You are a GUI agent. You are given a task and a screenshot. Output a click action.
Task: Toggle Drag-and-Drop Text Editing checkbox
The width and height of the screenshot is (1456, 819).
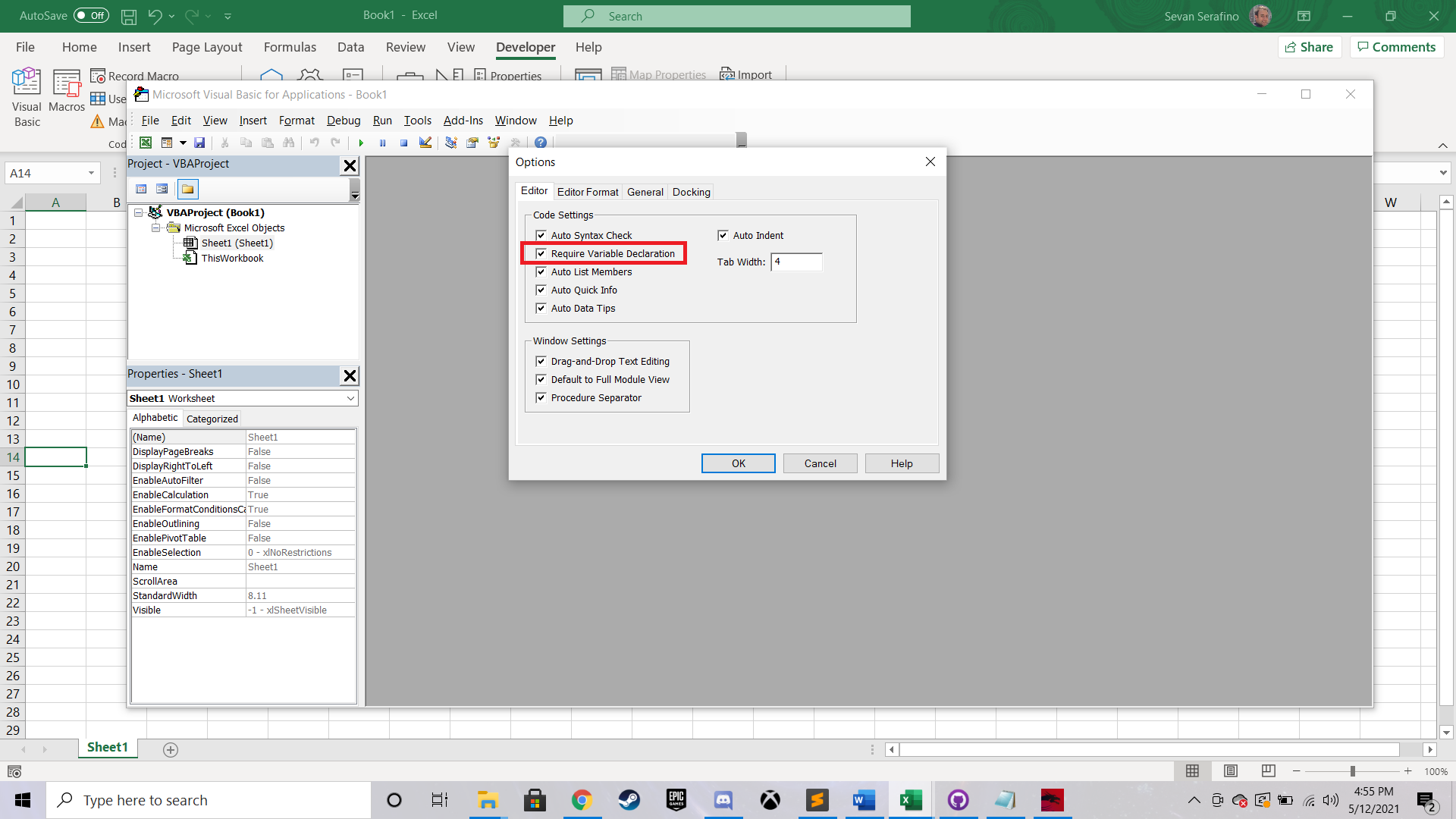pyautogui.click(x=541, y=361)
